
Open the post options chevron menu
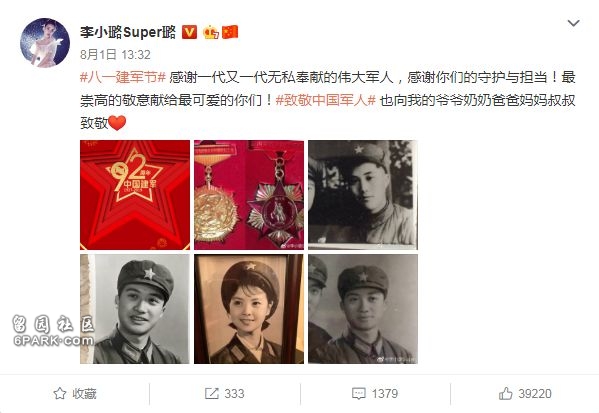573,23
